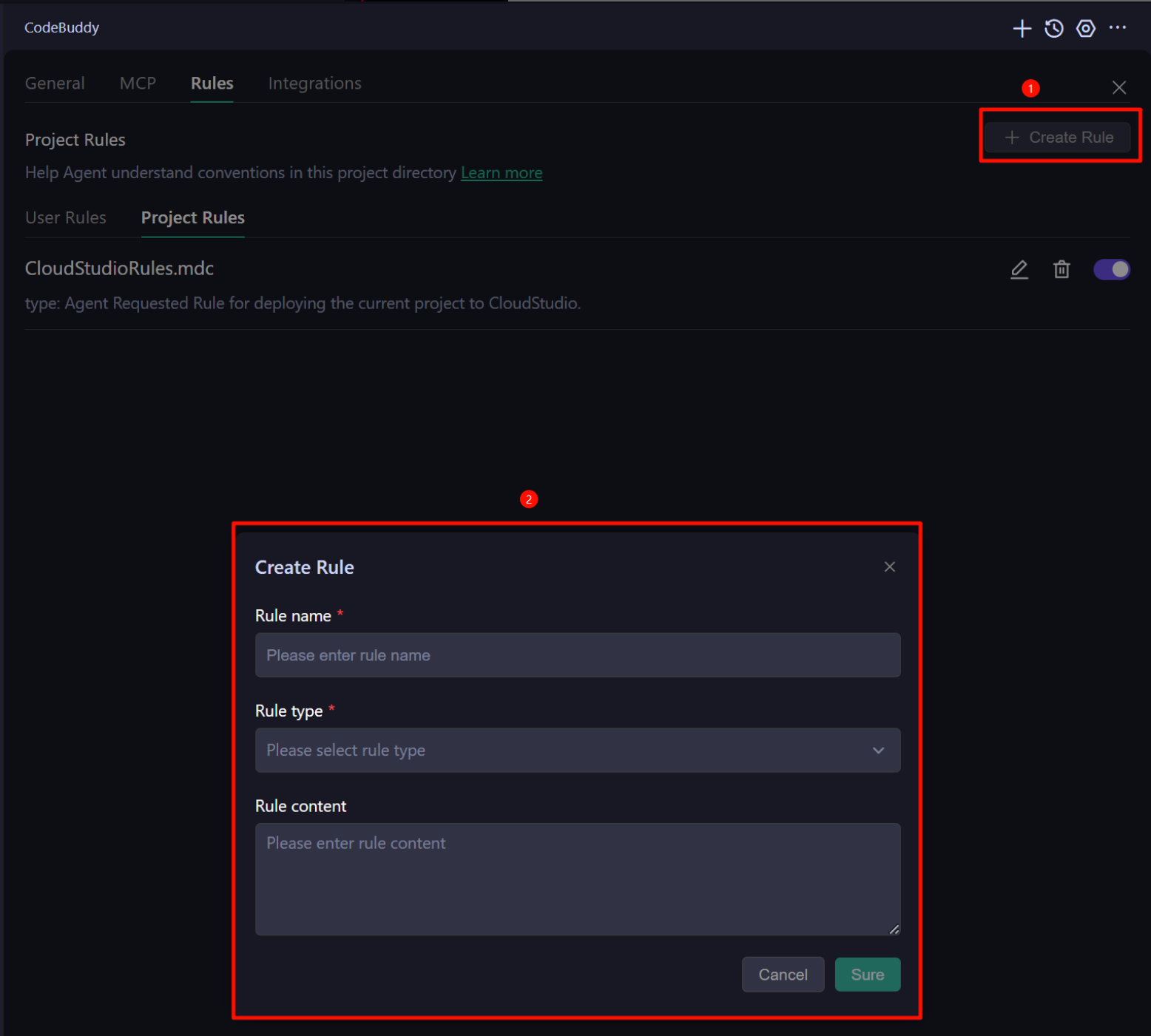Switch to the Integrations tab
Image resolution: width=1151 pixels, height=1036 pixels.
[x=314, y=83]
